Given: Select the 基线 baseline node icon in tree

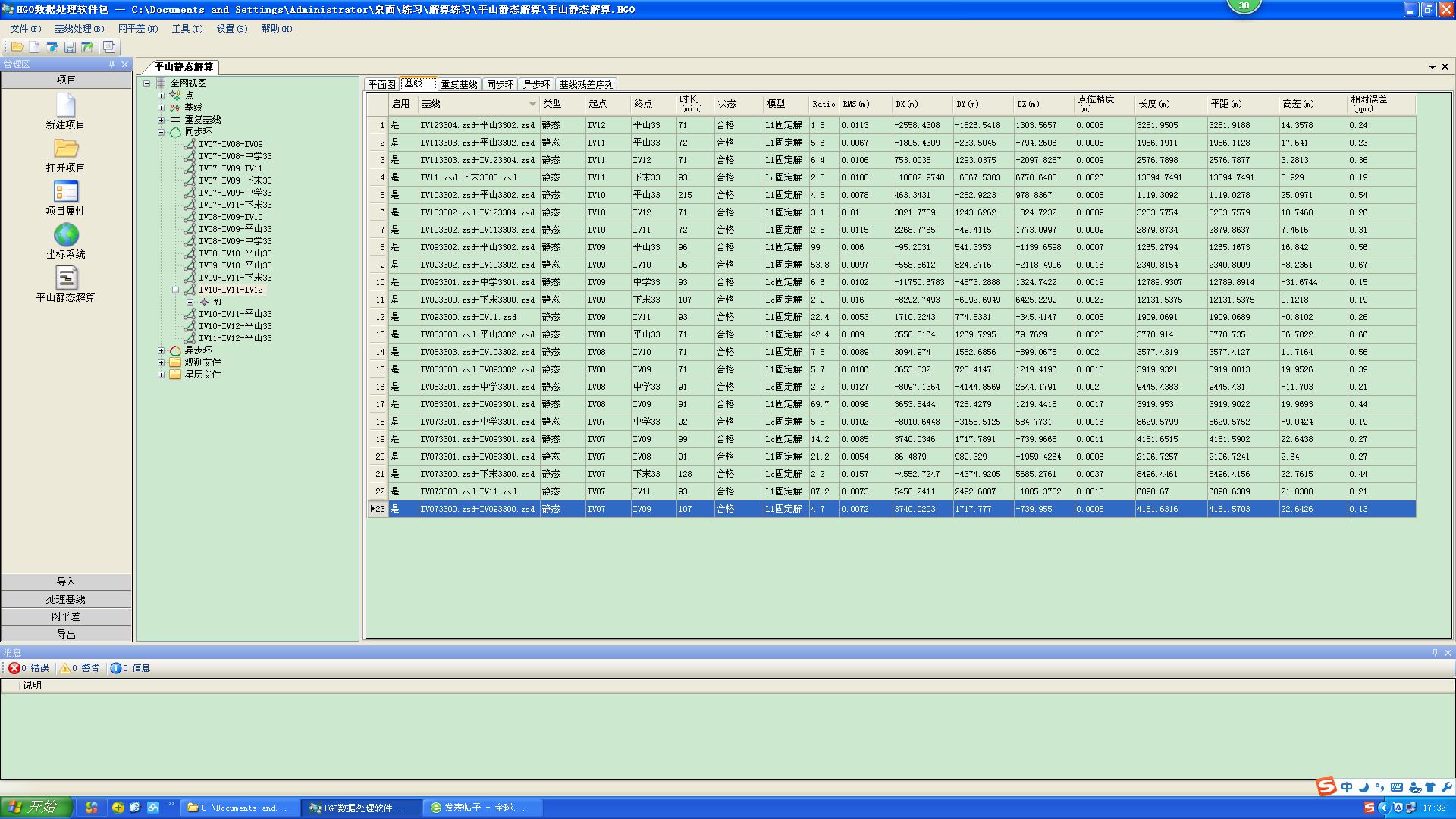Looking at the screenshot, I should click(x=175, y=108).
